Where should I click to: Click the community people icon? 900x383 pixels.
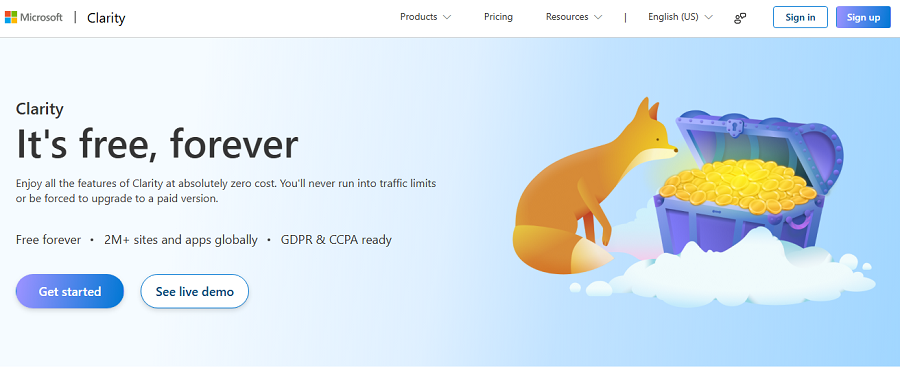point(740,18)
